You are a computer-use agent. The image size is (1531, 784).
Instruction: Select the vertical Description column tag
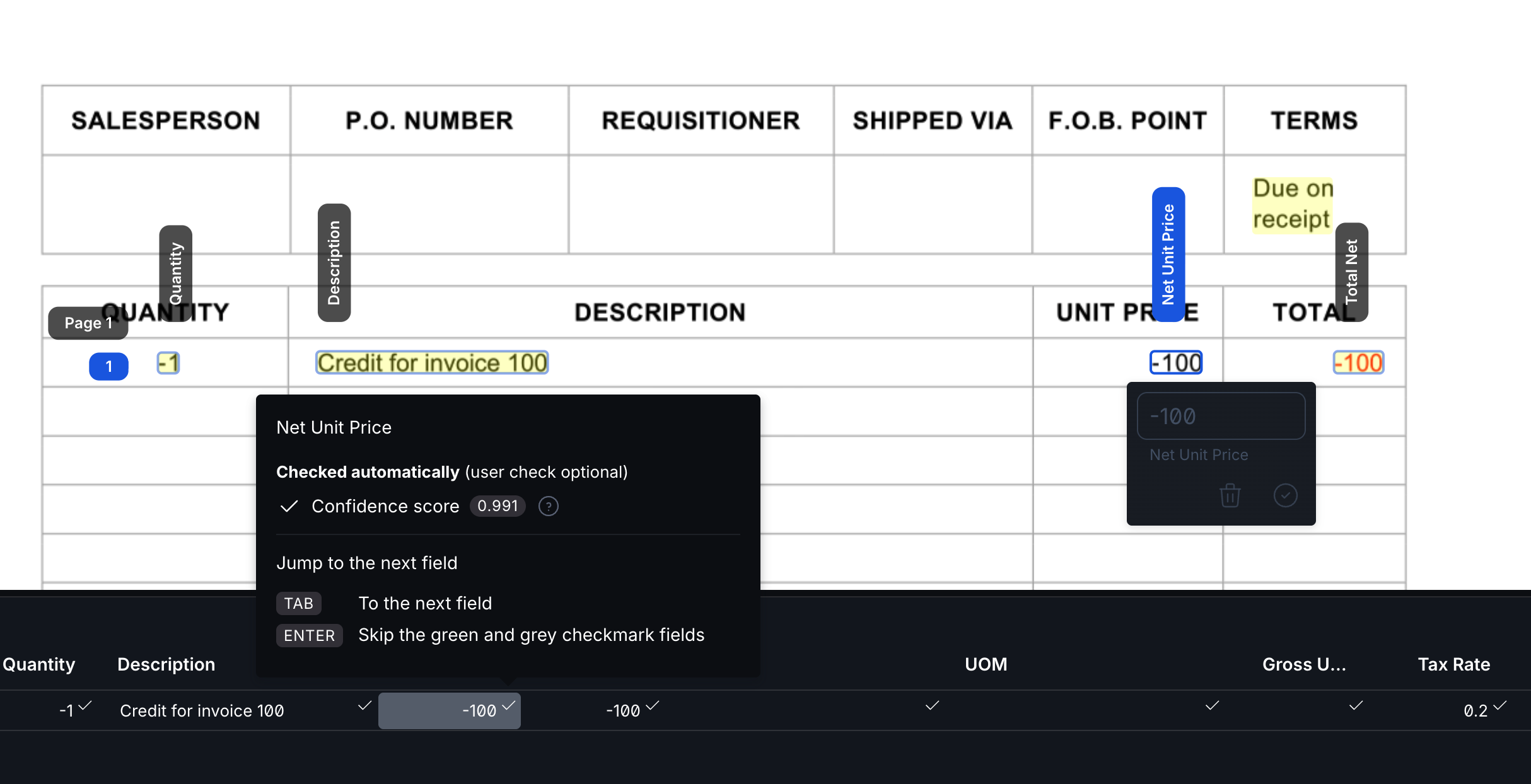click(x=334, y=262)
